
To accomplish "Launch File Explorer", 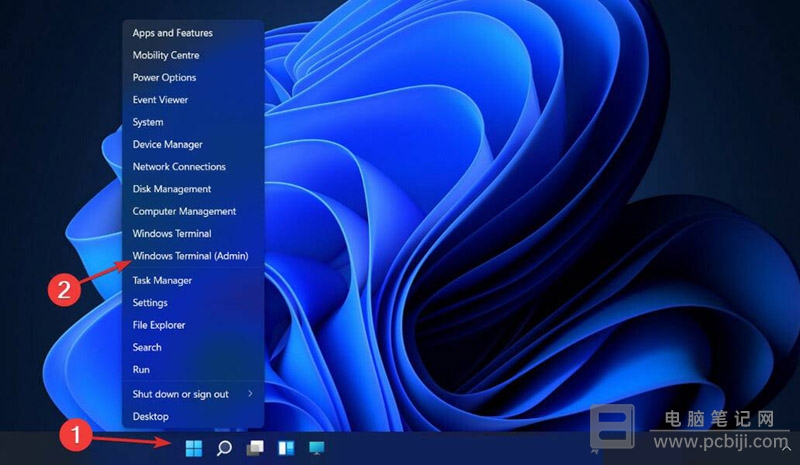I will click(x=159, y=325).
